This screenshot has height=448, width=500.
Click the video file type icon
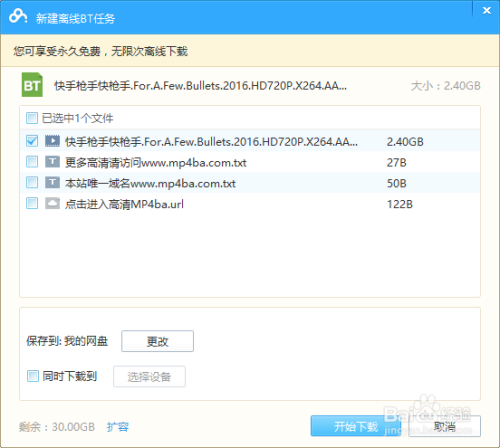[52, 141]
